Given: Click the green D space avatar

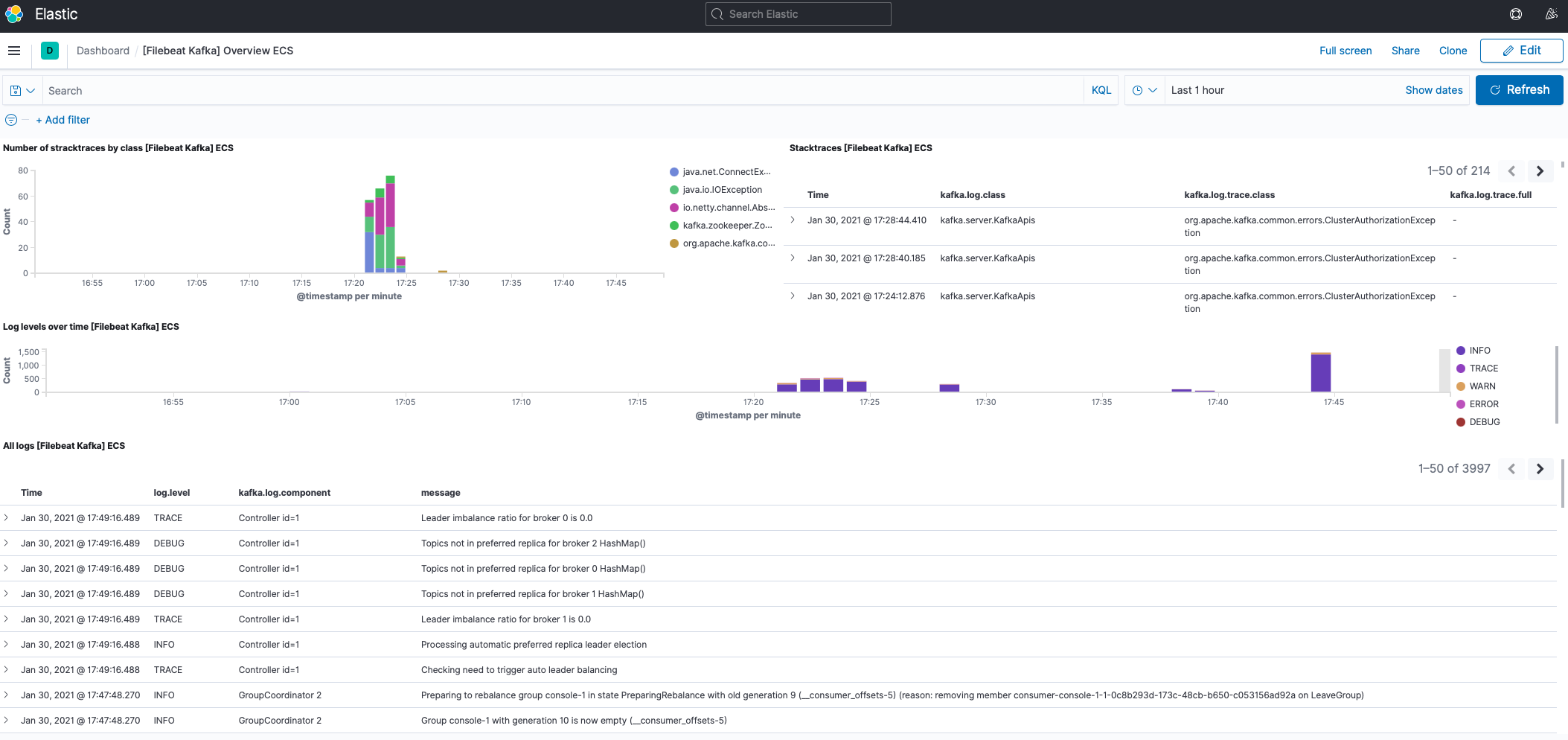Looking at the screenshot, I should click(50, 51).
